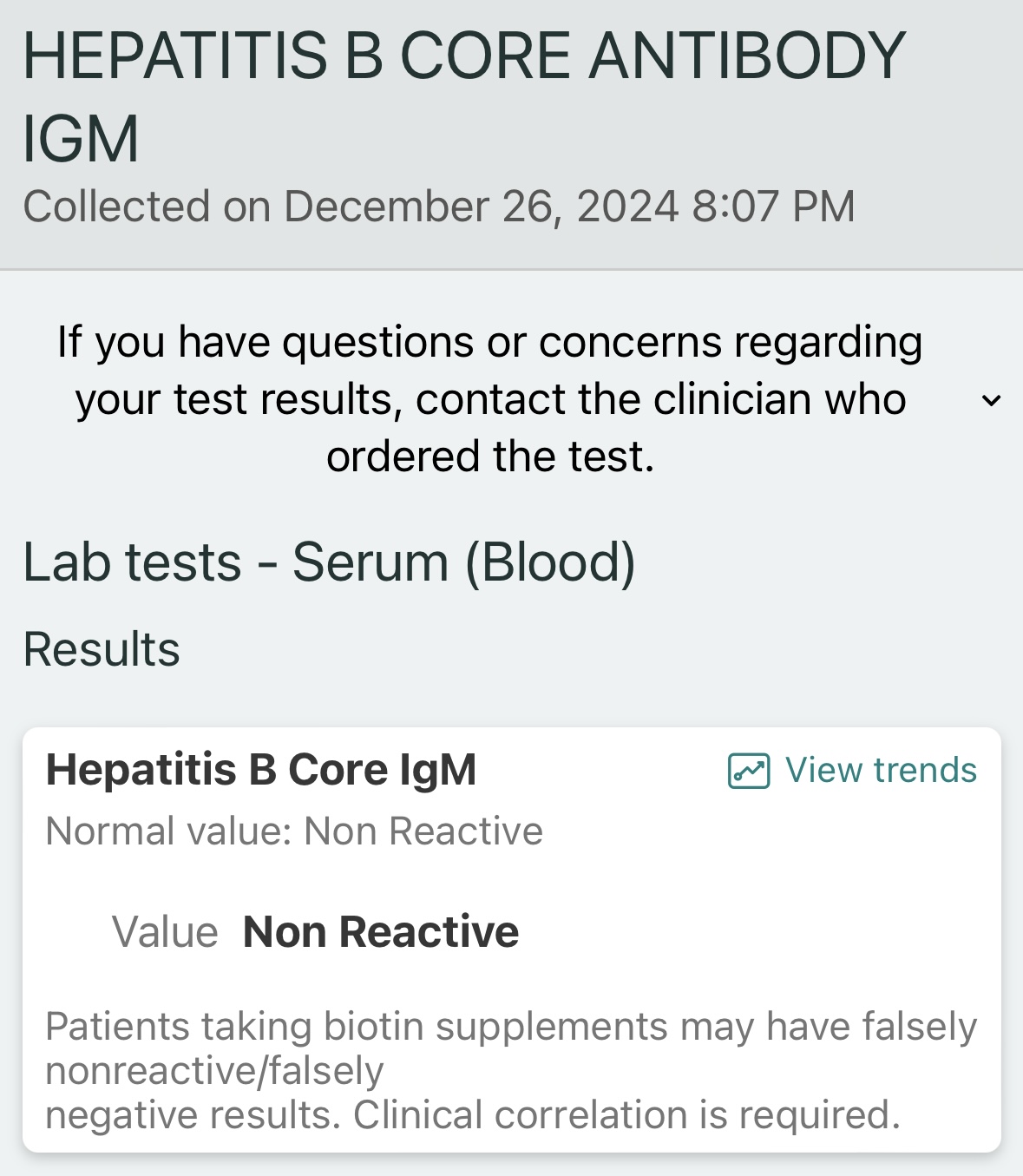
Task: Select the Lab tests - Serum (Blood) heading
Action: coord(330,562)
